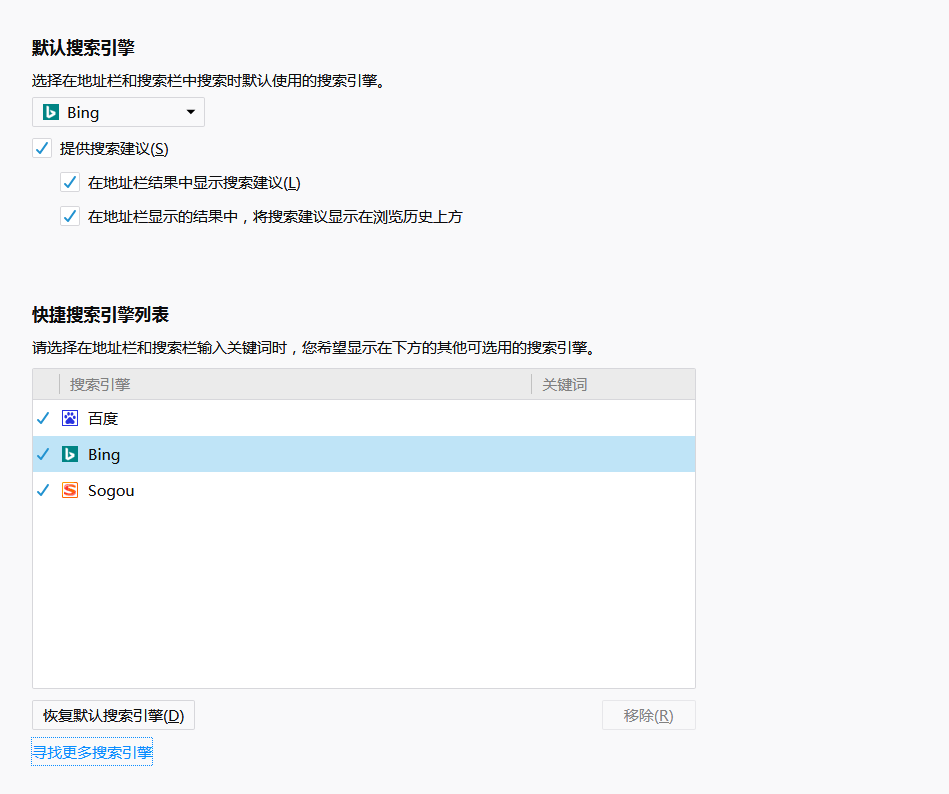The height and width of the screenshot is (794, 949).
Task: Toggle the 将搜索建议显示在浏览历史上方 checkbox
Action: click(x=70, y=216)
